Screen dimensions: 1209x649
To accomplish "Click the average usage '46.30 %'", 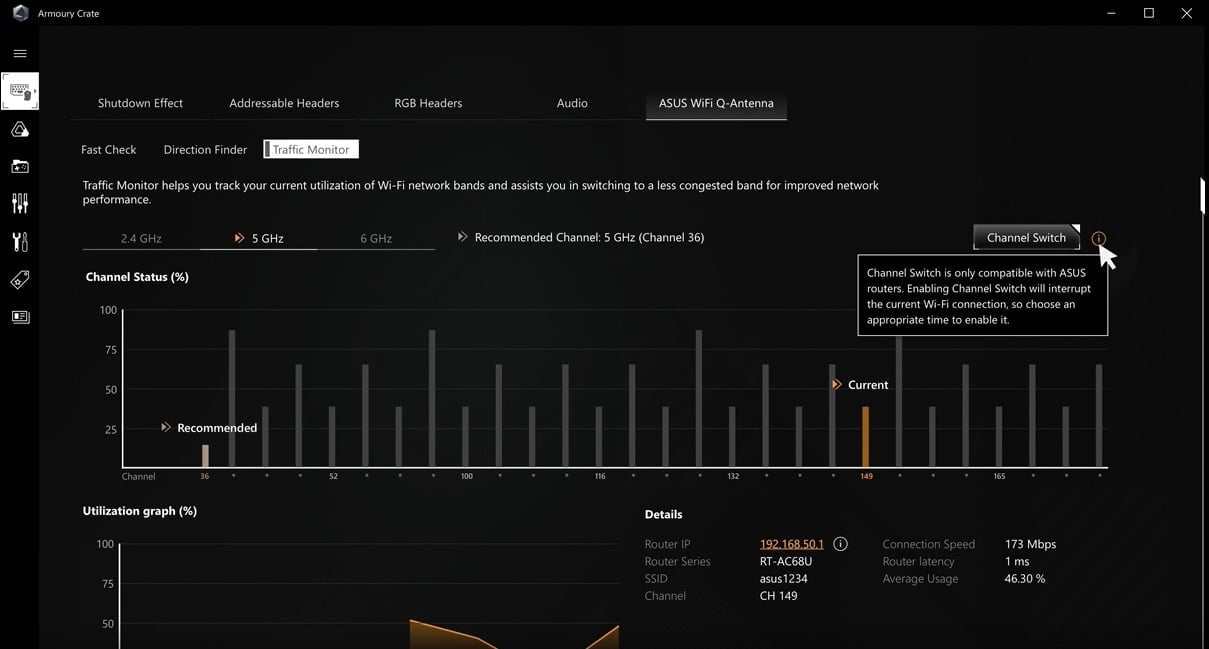I will 1025,578.
